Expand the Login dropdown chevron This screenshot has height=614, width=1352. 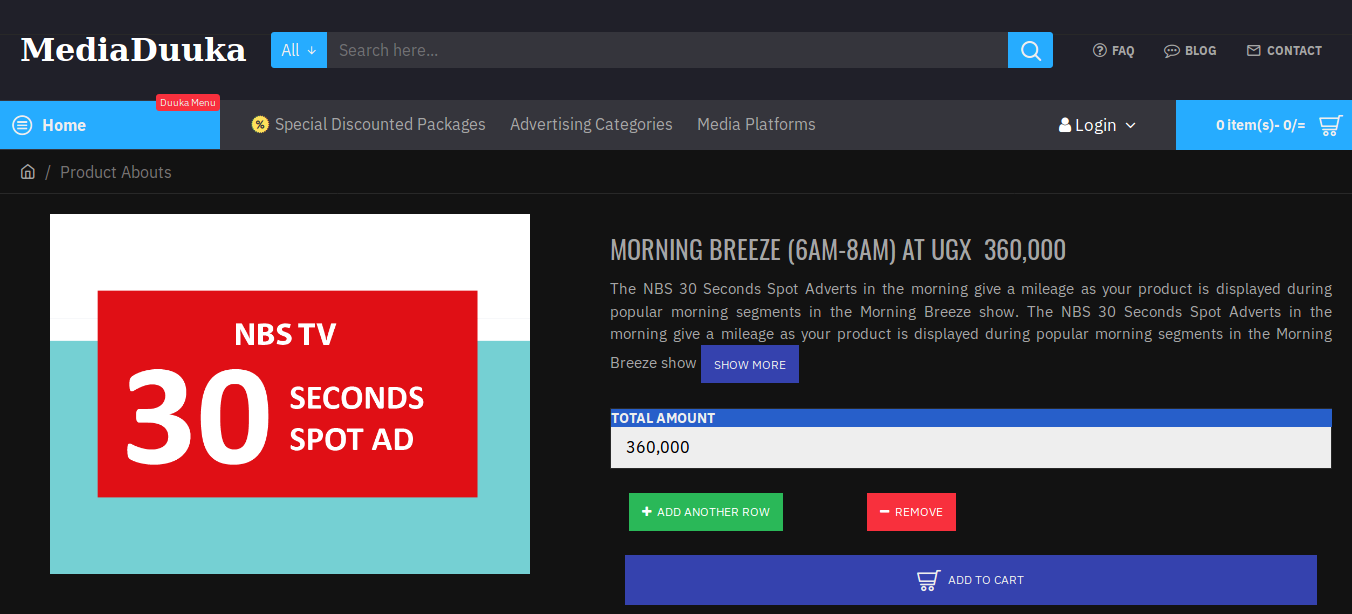[x=1131, y=125]
